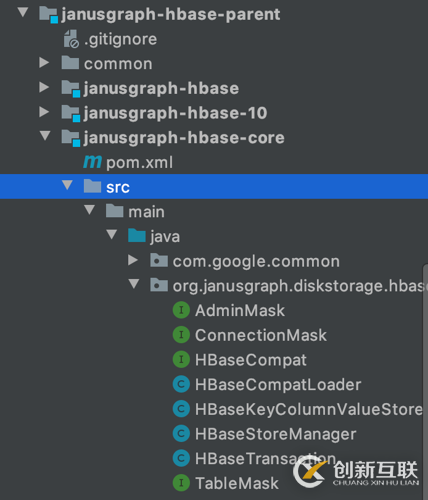428x500 pixels.
Task: Select the common folder label
Action: tap(118, 64)
